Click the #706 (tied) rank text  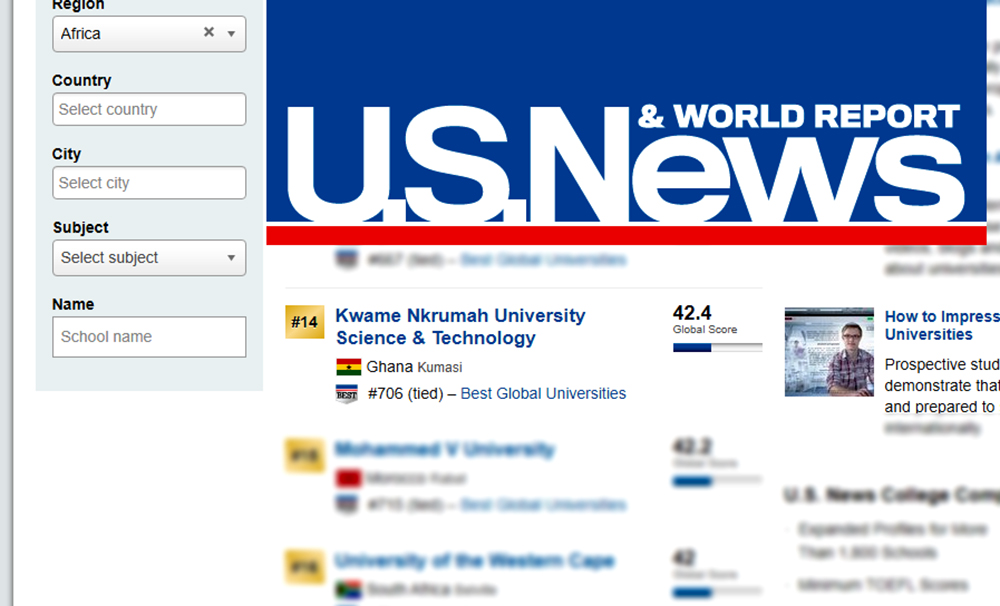coord(406,394)
